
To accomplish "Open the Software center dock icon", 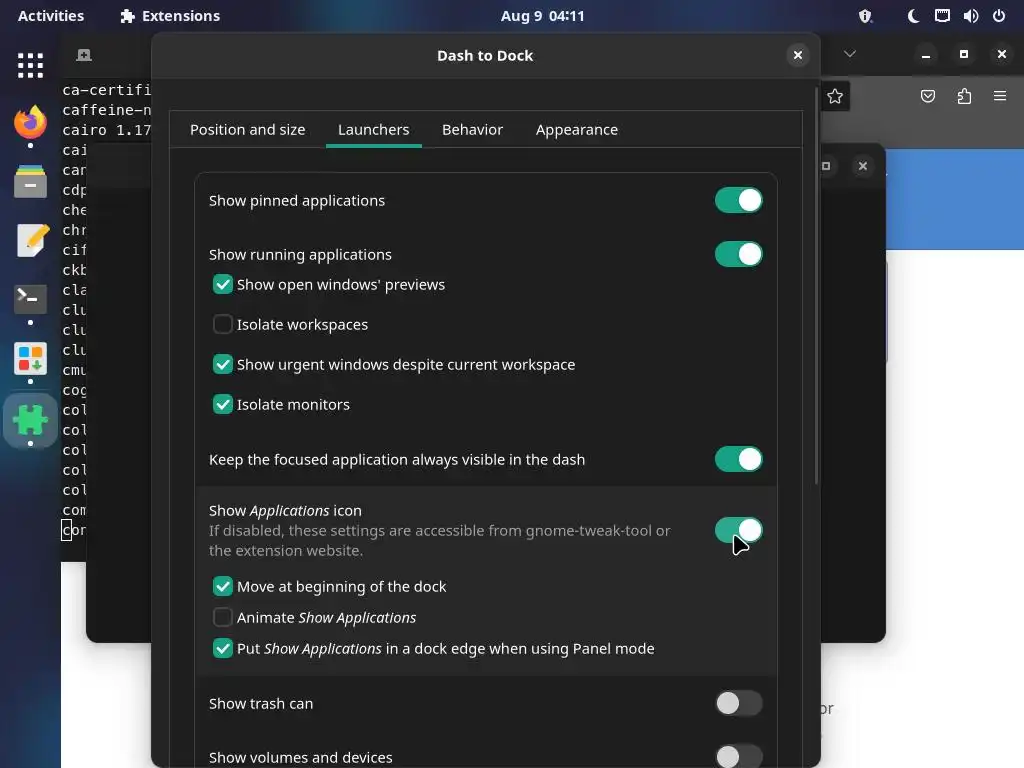I will [30, 359].
